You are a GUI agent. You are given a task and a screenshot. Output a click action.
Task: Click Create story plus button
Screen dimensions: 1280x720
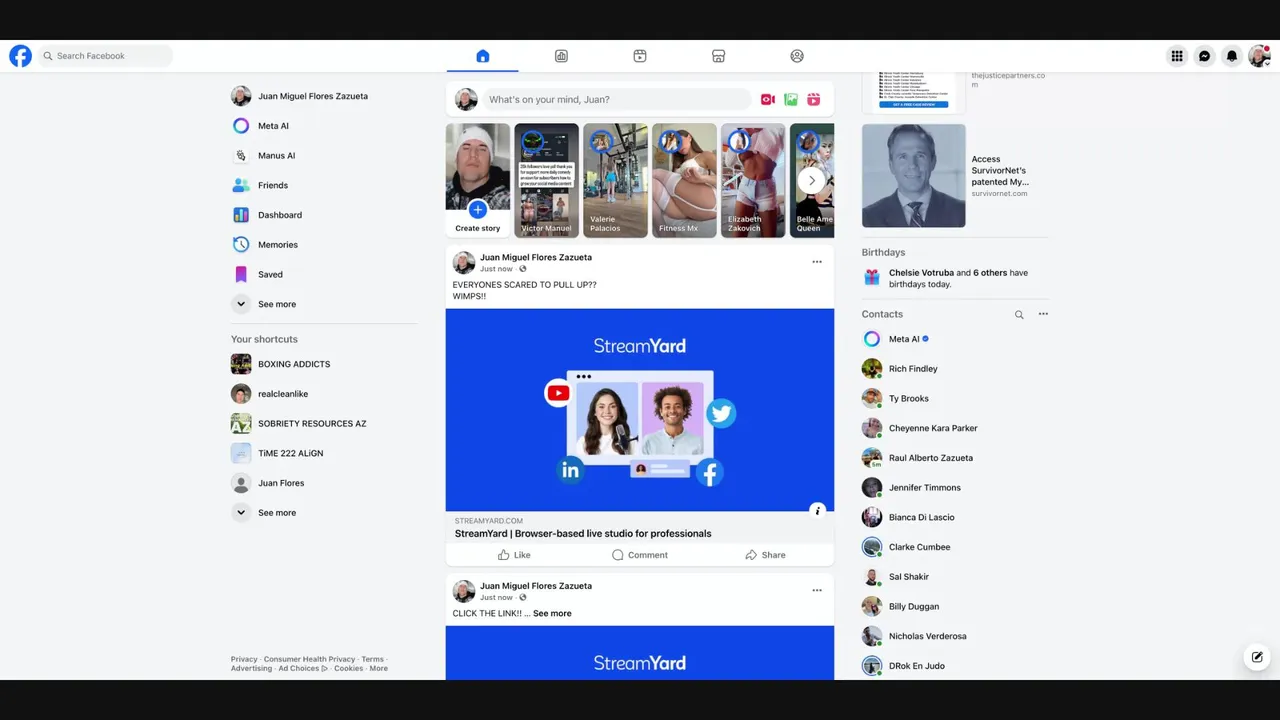click(x=478, y=210)
